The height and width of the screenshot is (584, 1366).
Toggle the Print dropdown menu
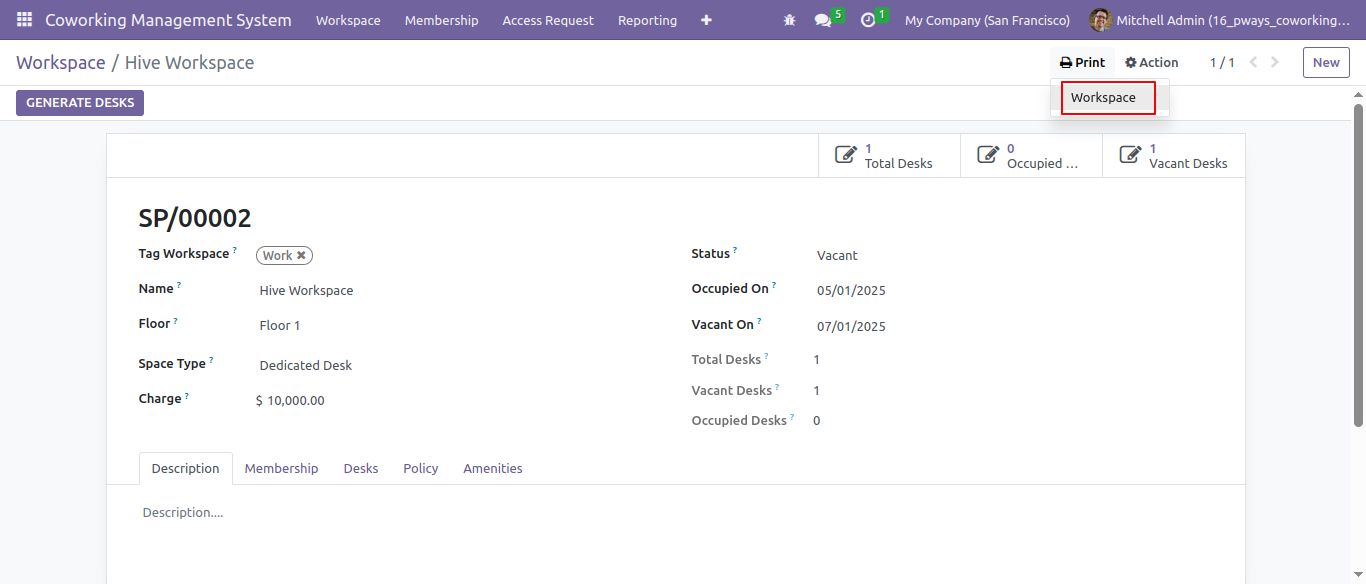tap(1083, 62)
